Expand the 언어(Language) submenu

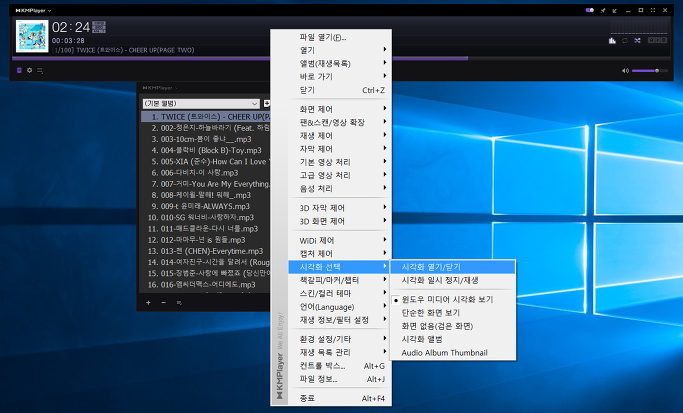[340, 307]
